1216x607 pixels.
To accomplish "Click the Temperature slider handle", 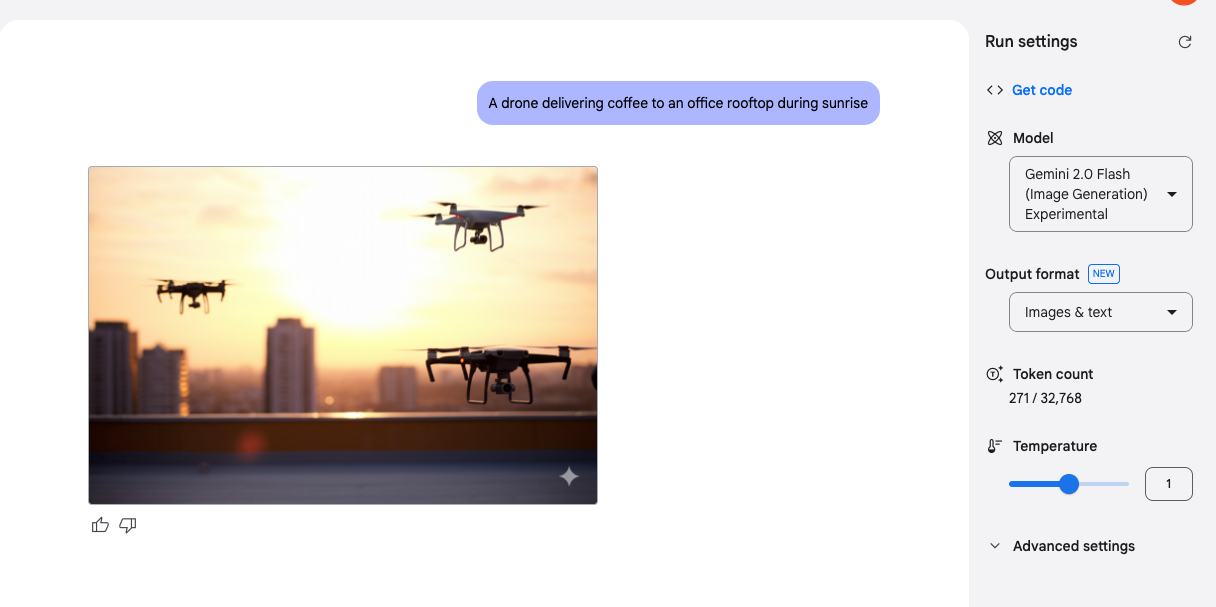I will [x=1069, y=484].
